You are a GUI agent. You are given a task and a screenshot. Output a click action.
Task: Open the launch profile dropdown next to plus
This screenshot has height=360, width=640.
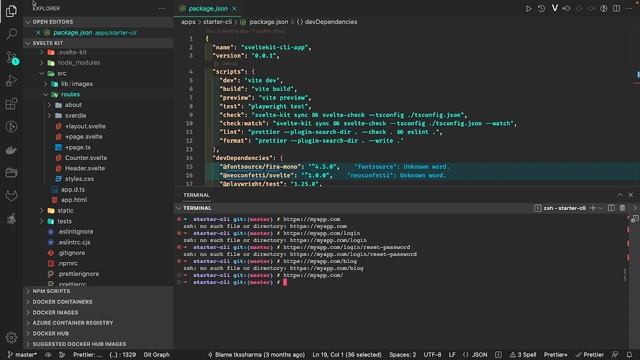tap(600, 208)
